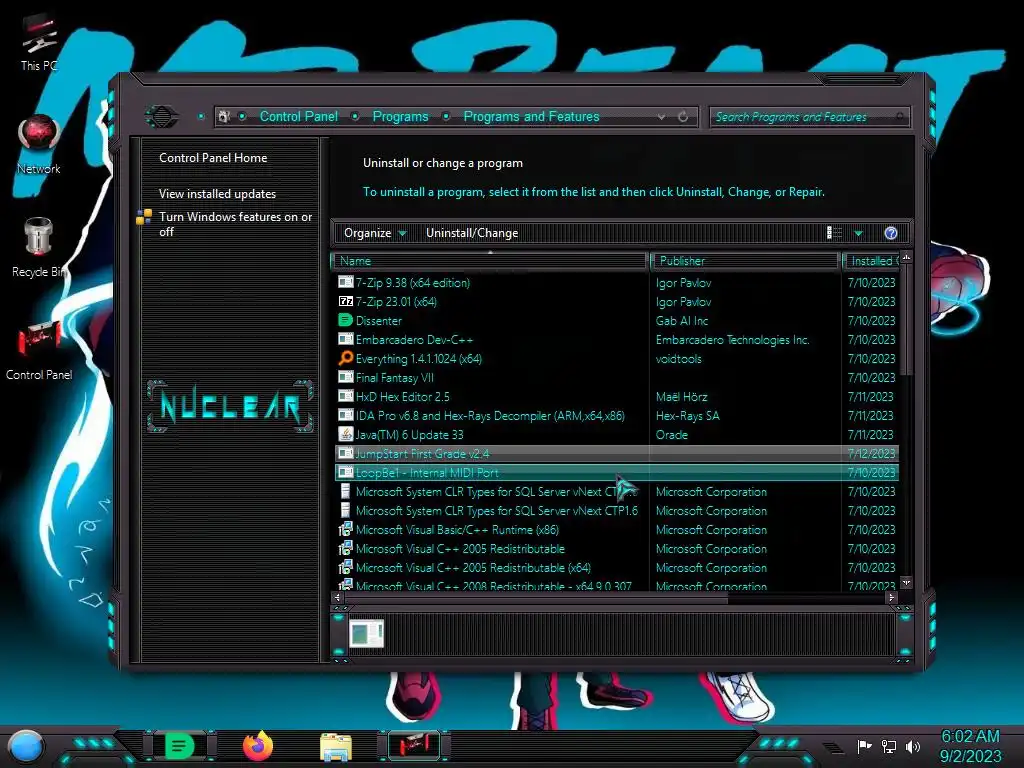Click Control Panel breadcrumb
This screenshot has width=1024, height=768.
tap(299, 116)
